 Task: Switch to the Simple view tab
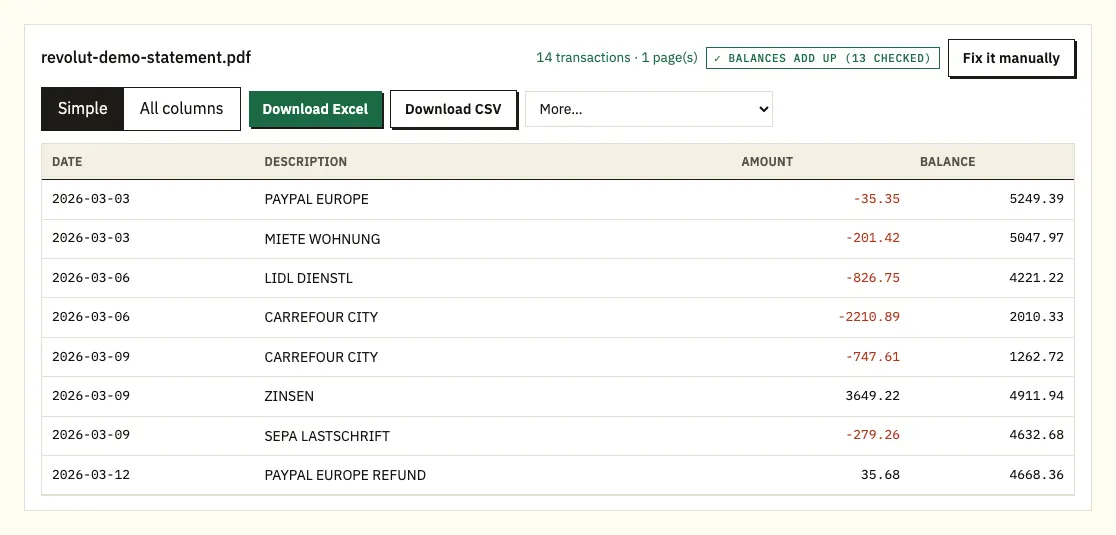coord(83,109)
